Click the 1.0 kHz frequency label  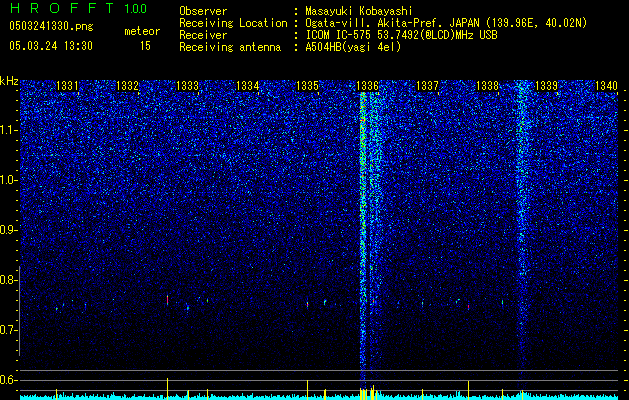(8, 180)
